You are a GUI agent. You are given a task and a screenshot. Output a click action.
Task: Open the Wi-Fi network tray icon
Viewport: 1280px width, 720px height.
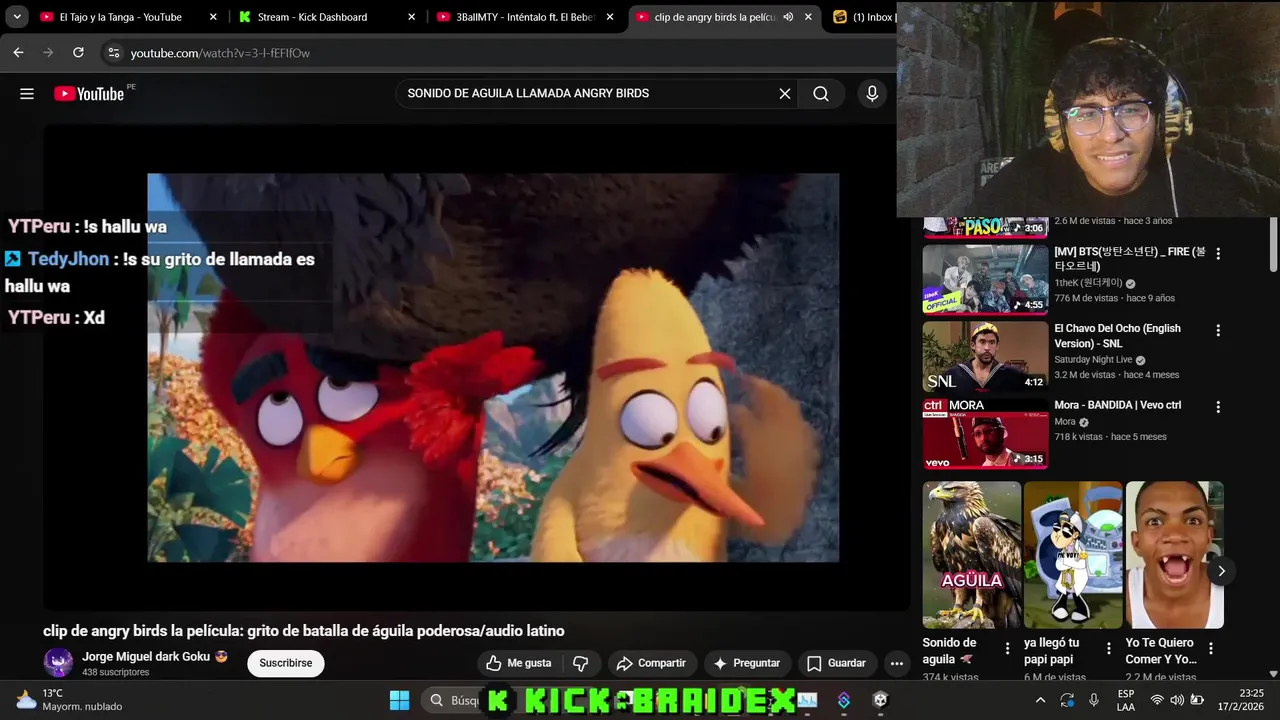point(1157,700)
